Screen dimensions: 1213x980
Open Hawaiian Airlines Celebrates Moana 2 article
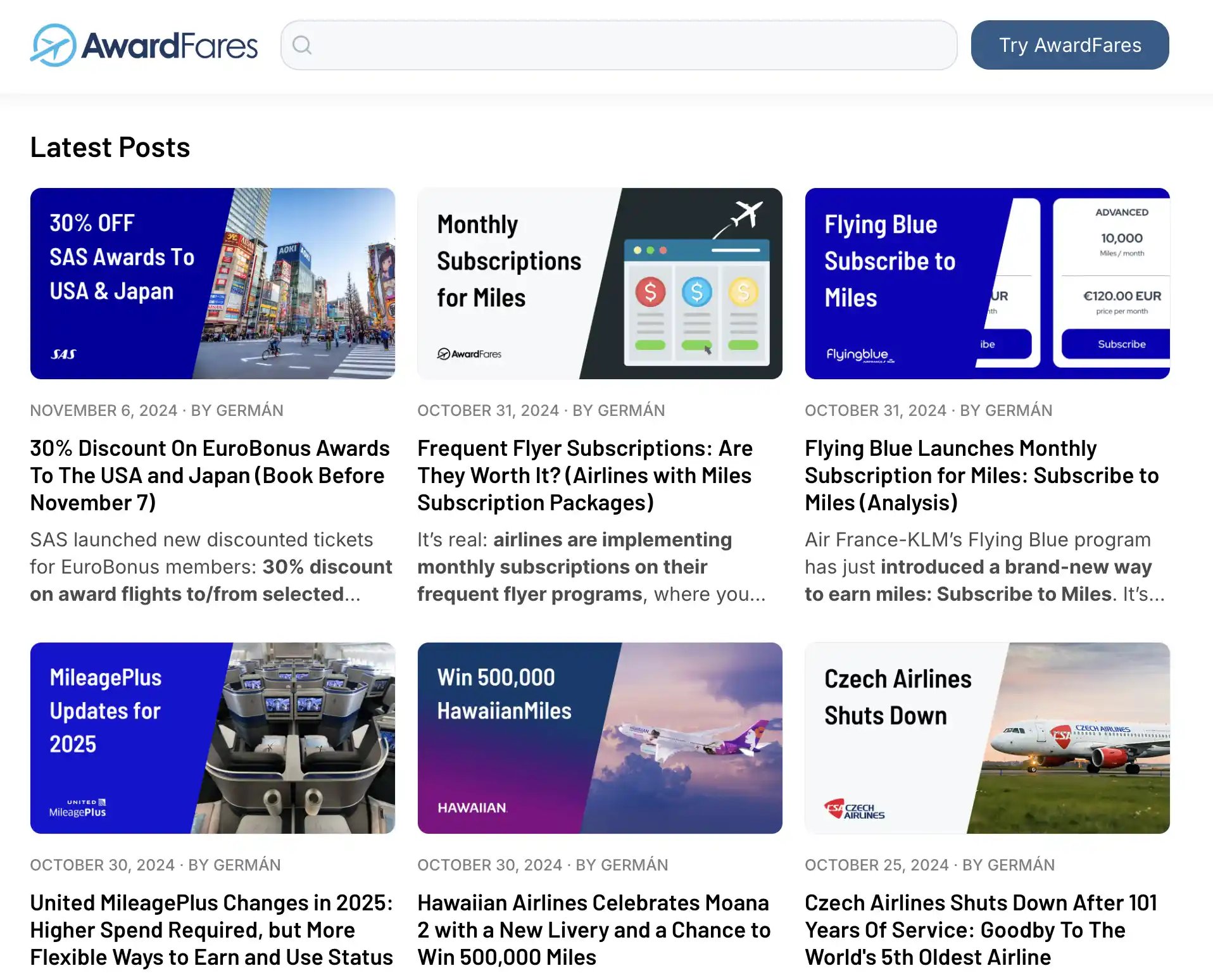[594, 930]
